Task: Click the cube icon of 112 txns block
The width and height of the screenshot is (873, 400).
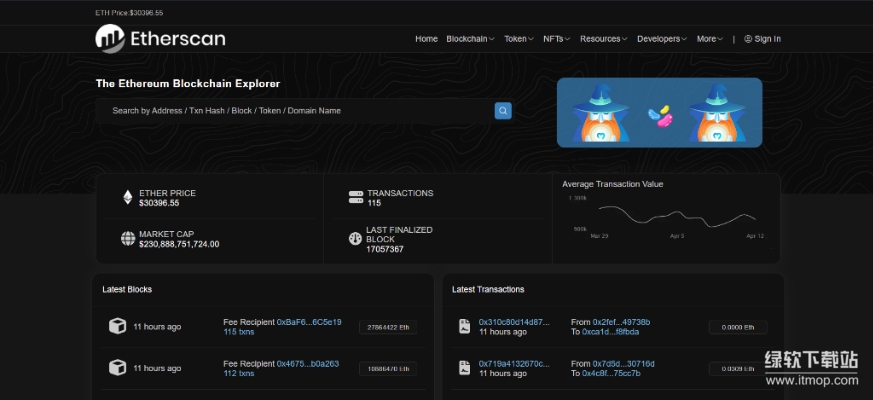Action: pos(117,368)
